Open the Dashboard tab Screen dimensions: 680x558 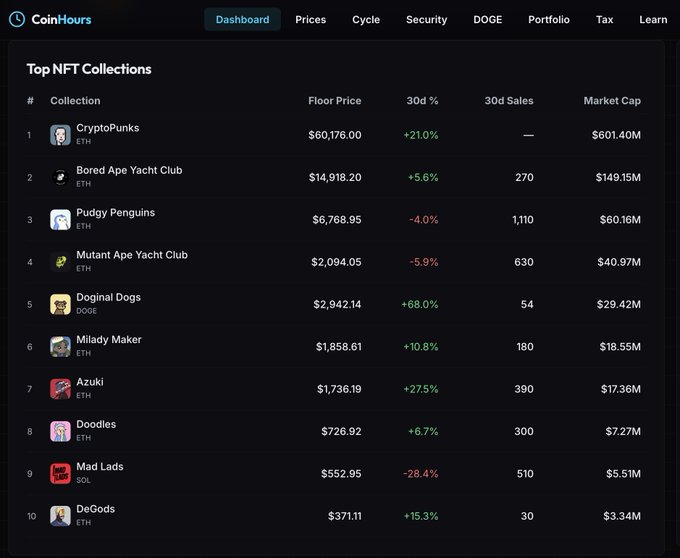coord(242,20)
